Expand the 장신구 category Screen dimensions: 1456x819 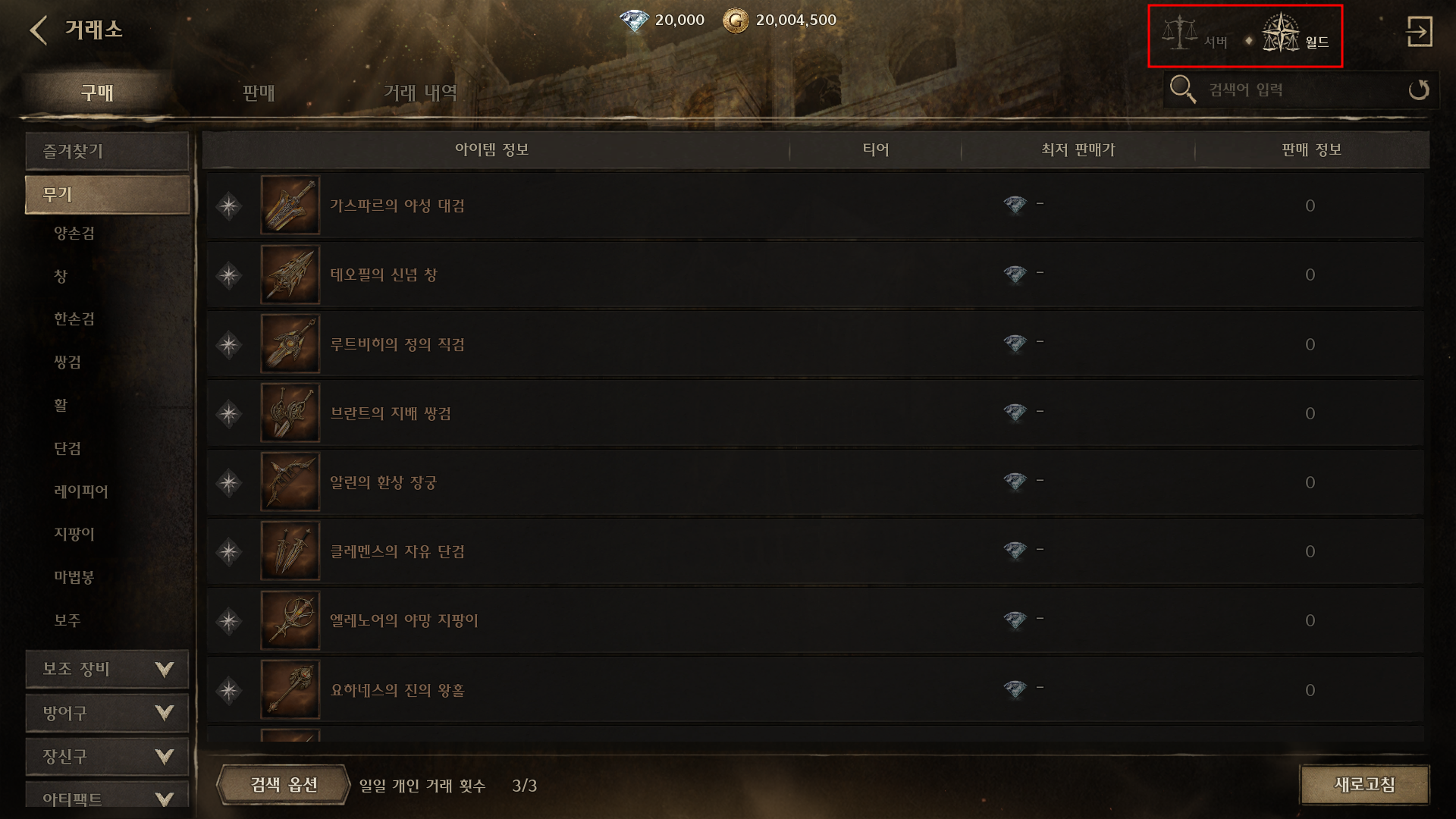click(x=107, y=757)
